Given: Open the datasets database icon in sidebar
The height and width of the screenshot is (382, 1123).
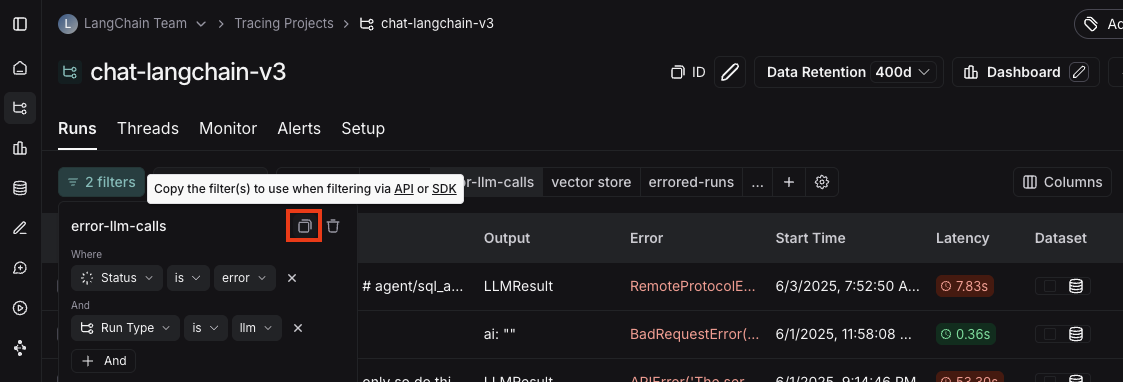Looking at the screenshot, I should pos(20,188).
